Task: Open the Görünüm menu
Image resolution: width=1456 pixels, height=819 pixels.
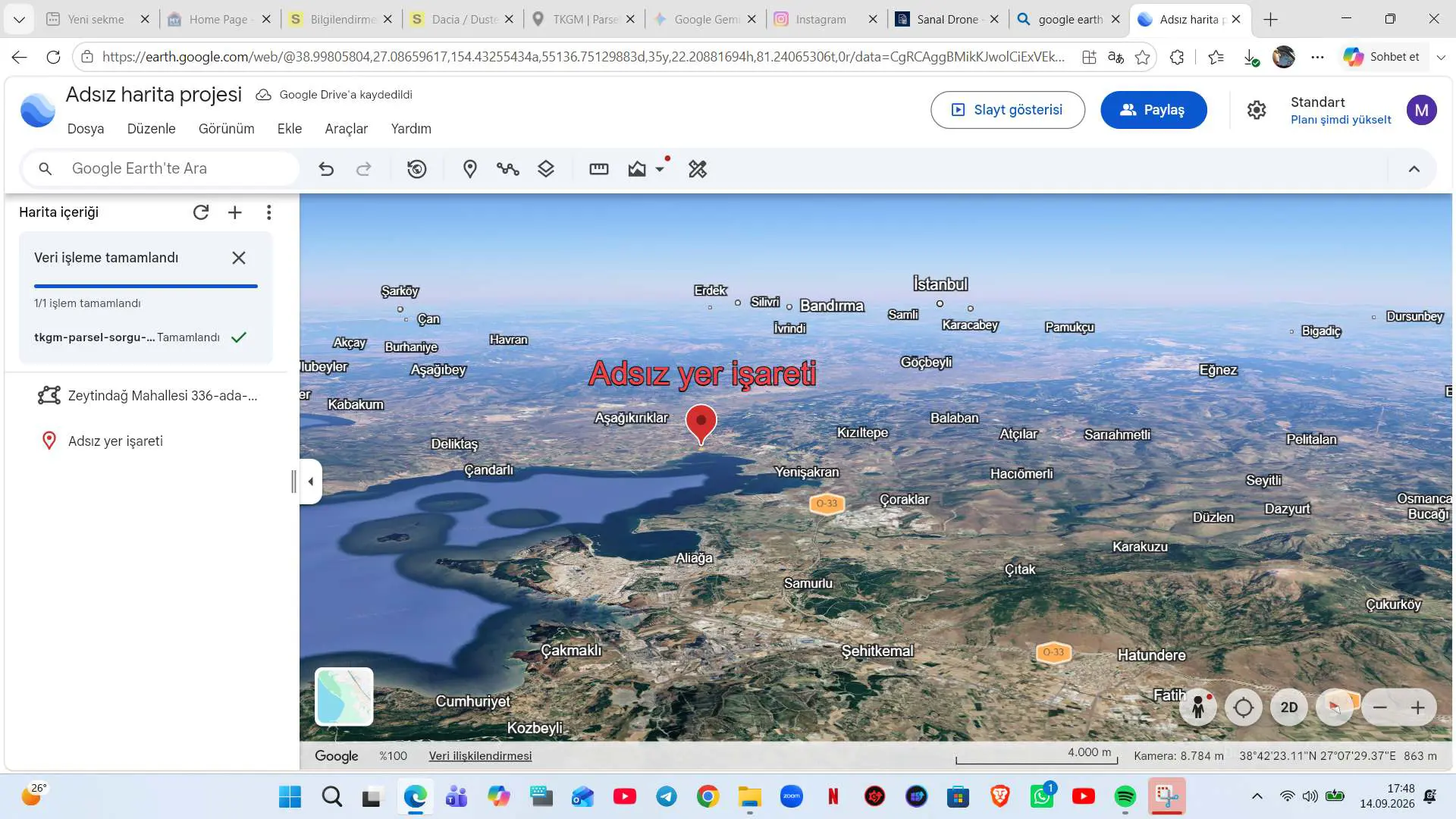Action: point(227,129)
